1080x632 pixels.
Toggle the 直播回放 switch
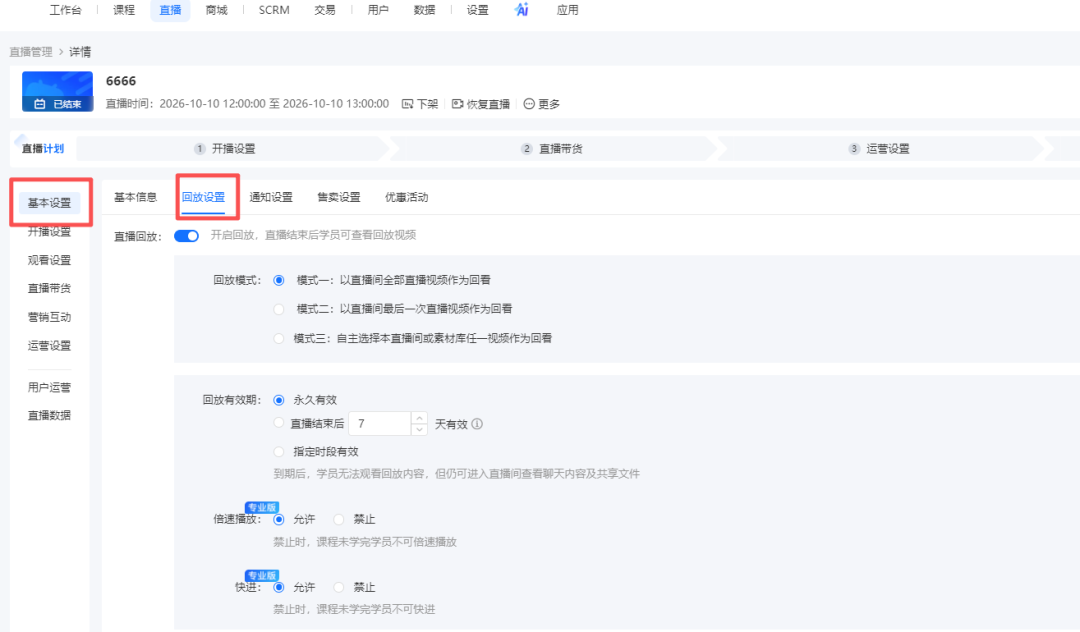tap(186, 236)
